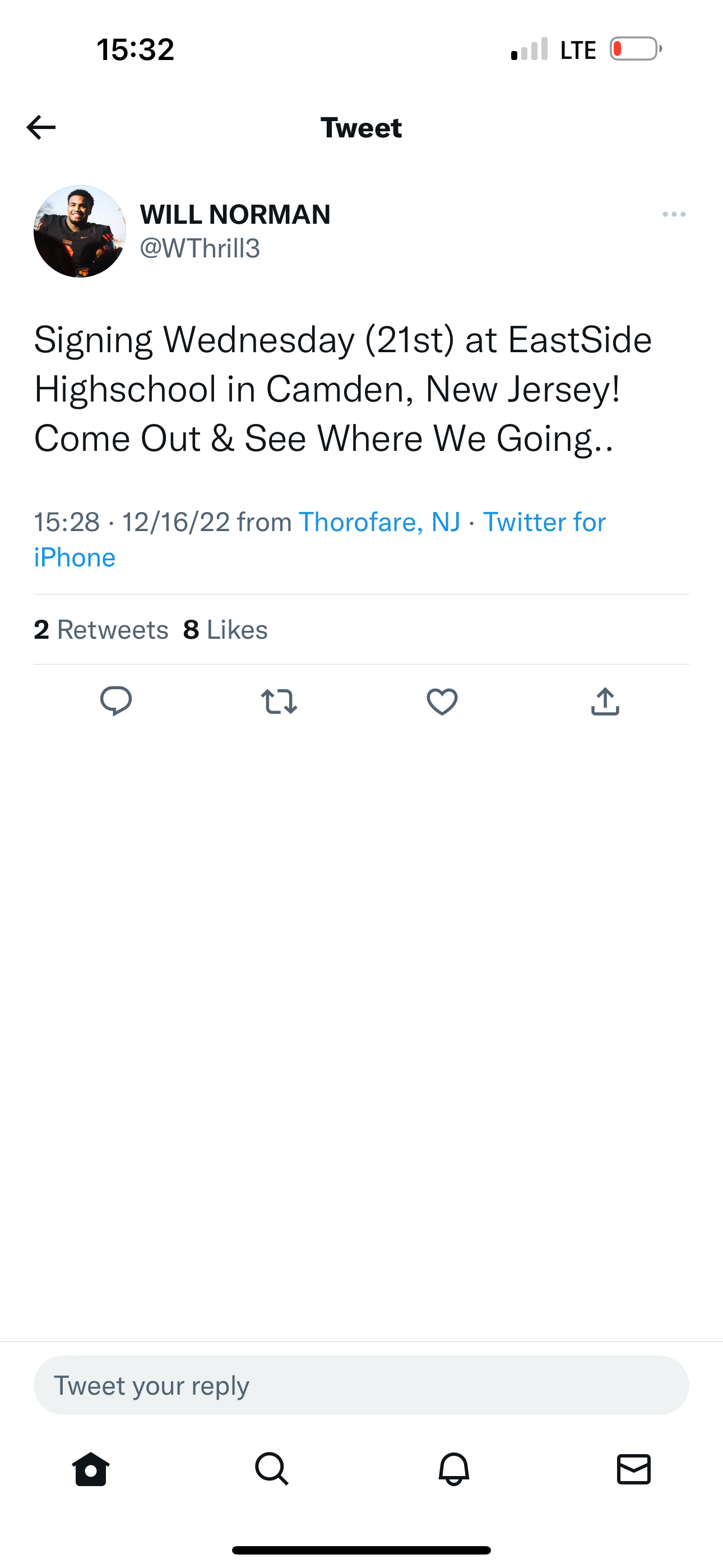Open Will Norman's profile picture
This screenshot has width=723, height=1568.
pyautogui.click(x=80, y=231)
